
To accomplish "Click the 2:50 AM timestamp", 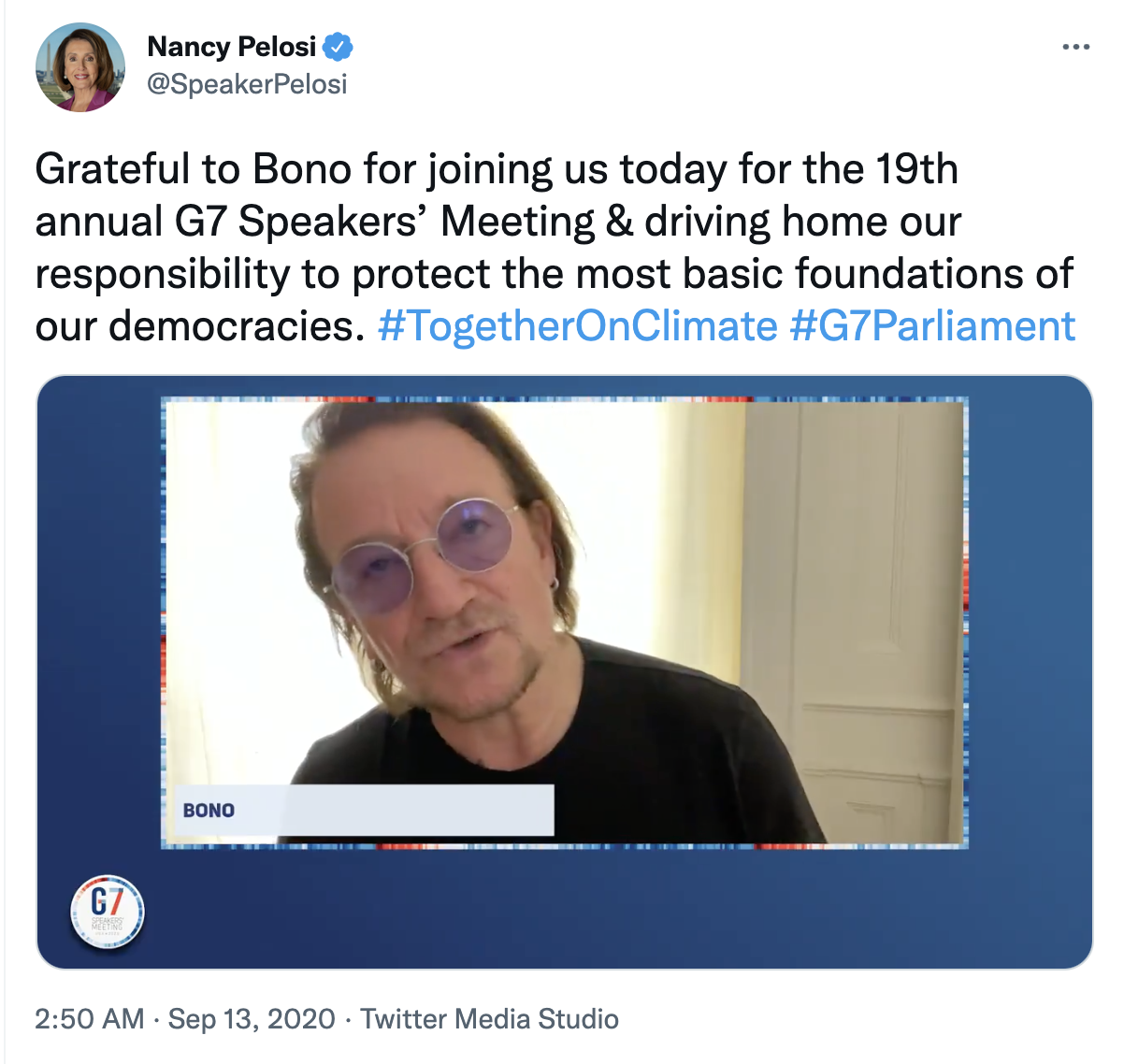I will click(89, 1018).
